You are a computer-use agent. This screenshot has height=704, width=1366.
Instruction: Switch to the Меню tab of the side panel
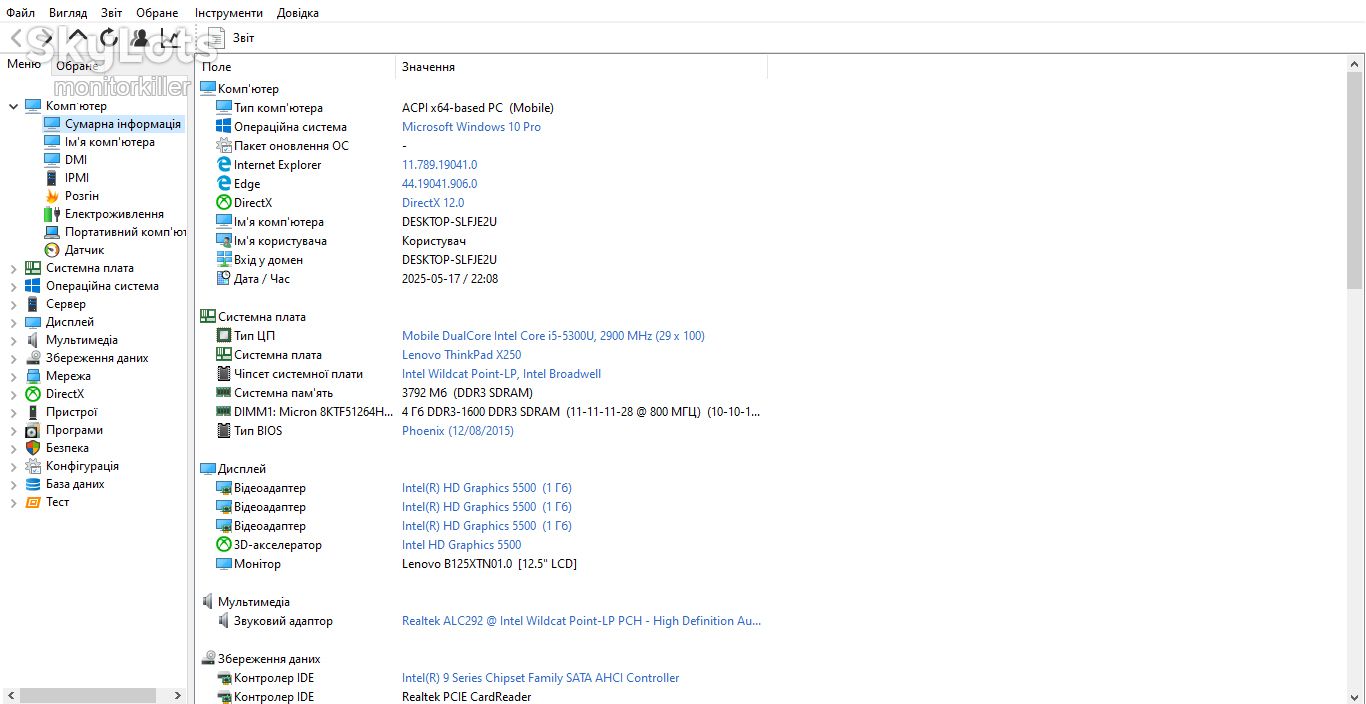(24, 64)
